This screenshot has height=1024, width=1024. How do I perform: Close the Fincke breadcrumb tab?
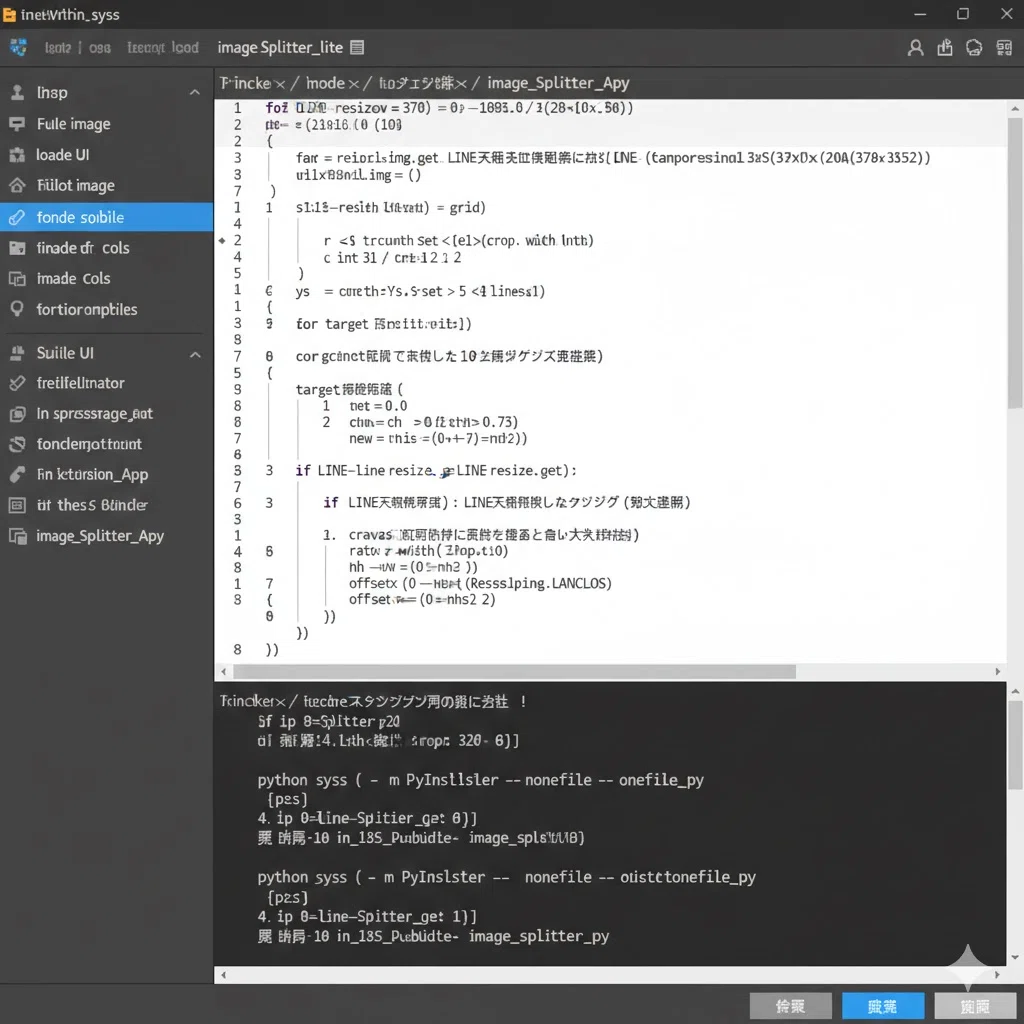(x=280, y=84)
